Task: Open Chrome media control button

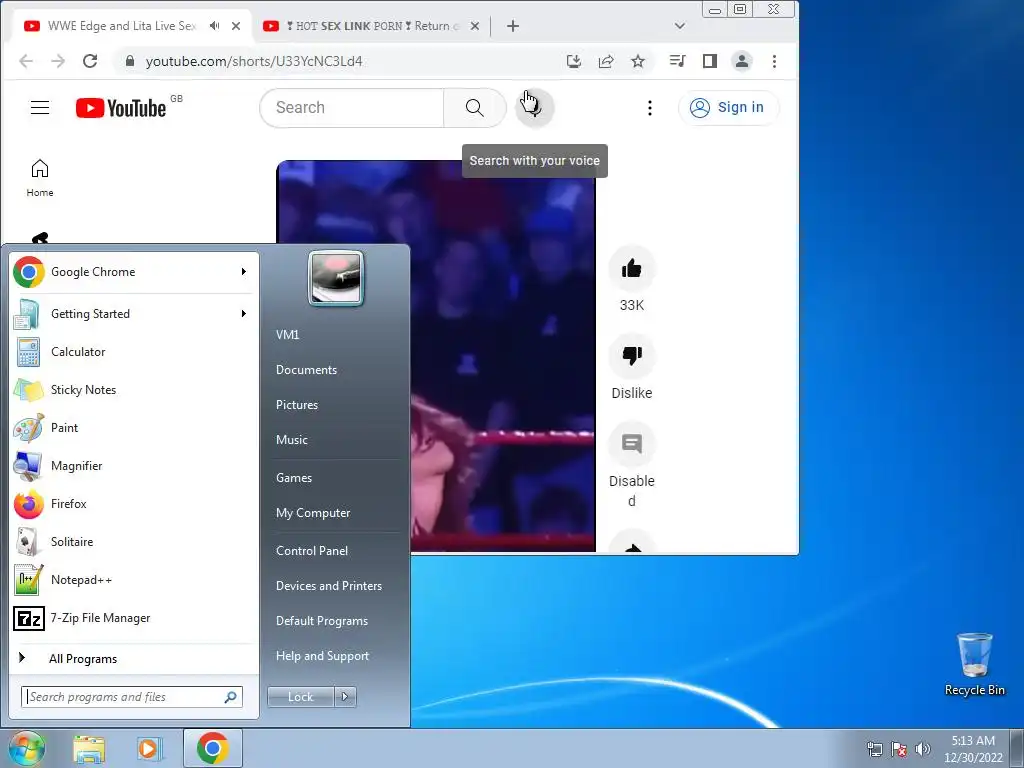Action: (677, 61)
